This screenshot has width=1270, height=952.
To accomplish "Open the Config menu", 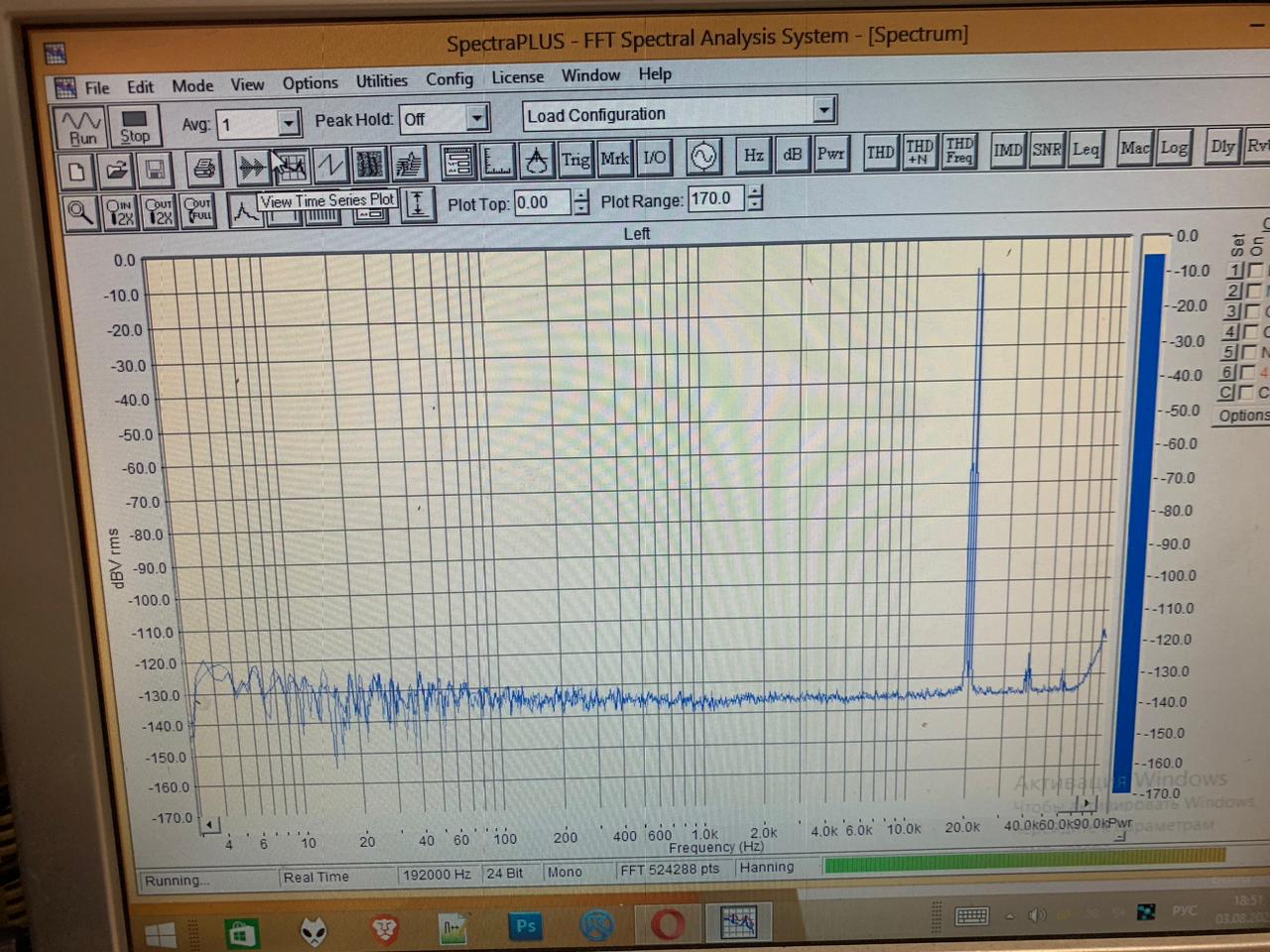I will [x=449, y=78].
